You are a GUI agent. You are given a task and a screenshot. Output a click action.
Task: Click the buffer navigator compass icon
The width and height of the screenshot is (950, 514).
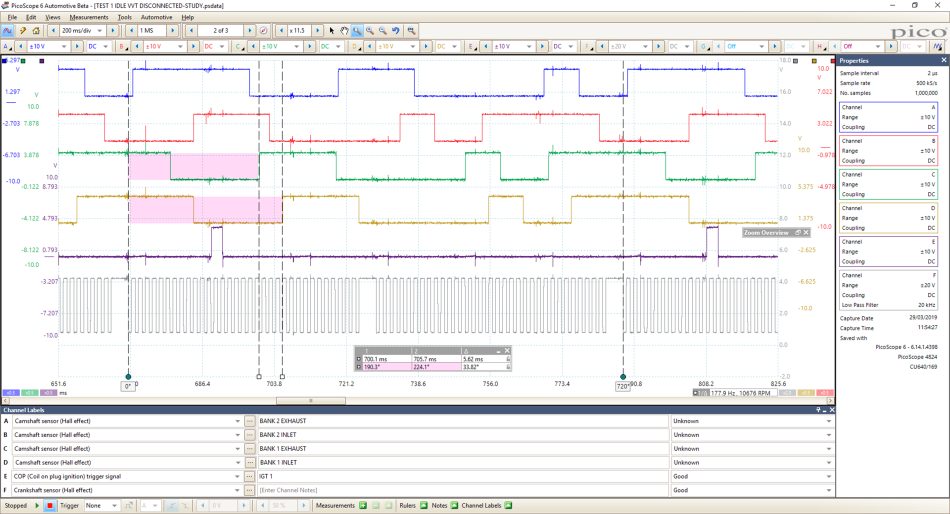tap(264, 30)
